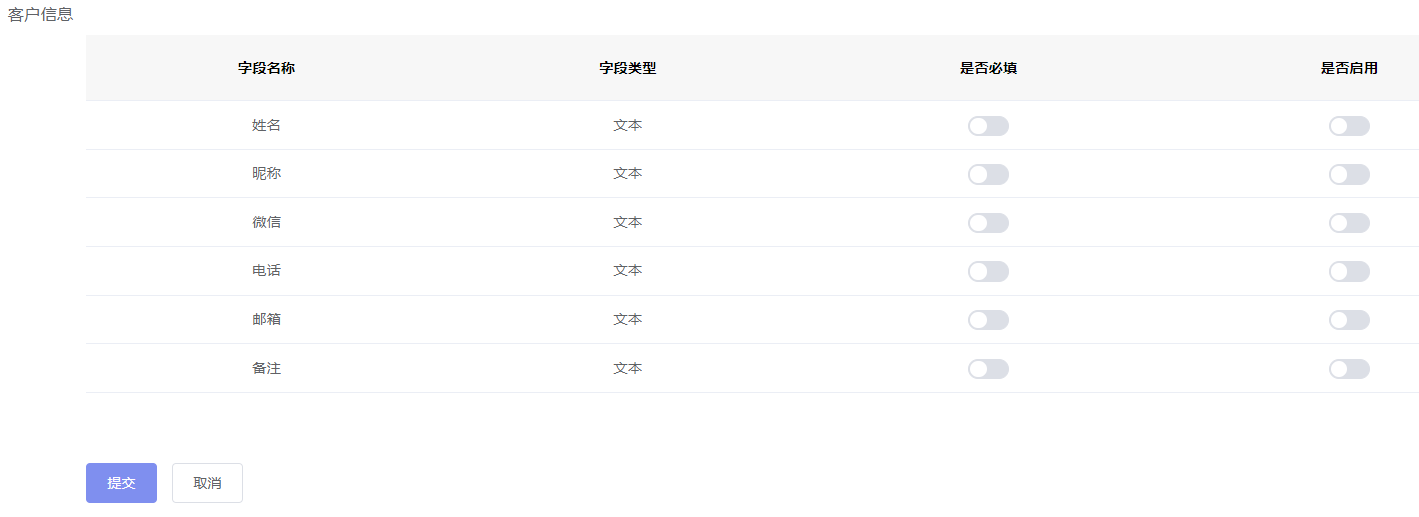Image resolution: width=1419 pixels, height=517 pixels.
Task: Click the 字段类型 column header
Action: click(628, 68)
